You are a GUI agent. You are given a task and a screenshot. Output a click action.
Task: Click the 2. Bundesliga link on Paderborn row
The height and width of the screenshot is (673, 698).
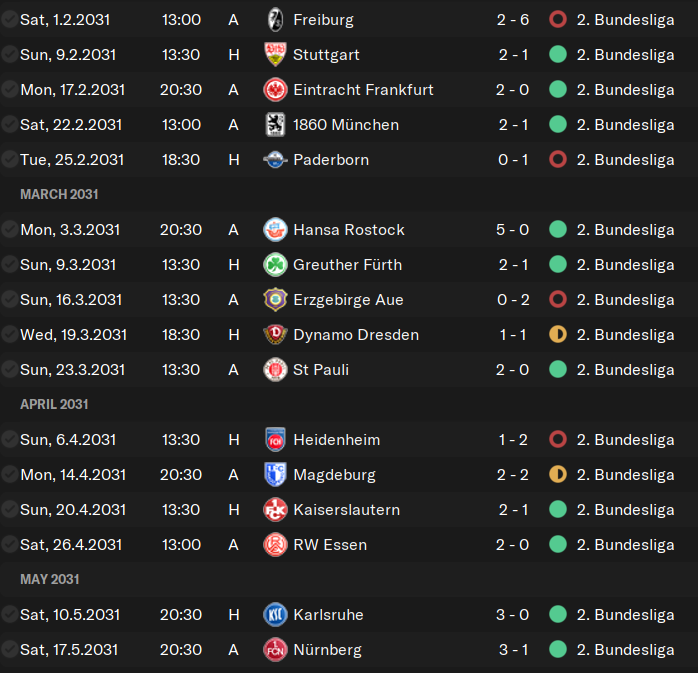(625, 160)
